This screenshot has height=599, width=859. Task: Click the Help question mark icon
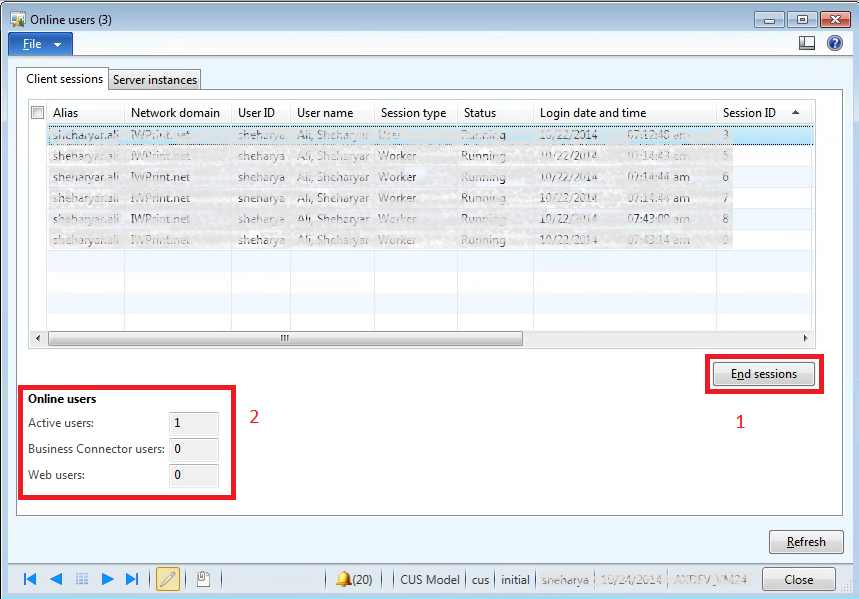(835, 43)
